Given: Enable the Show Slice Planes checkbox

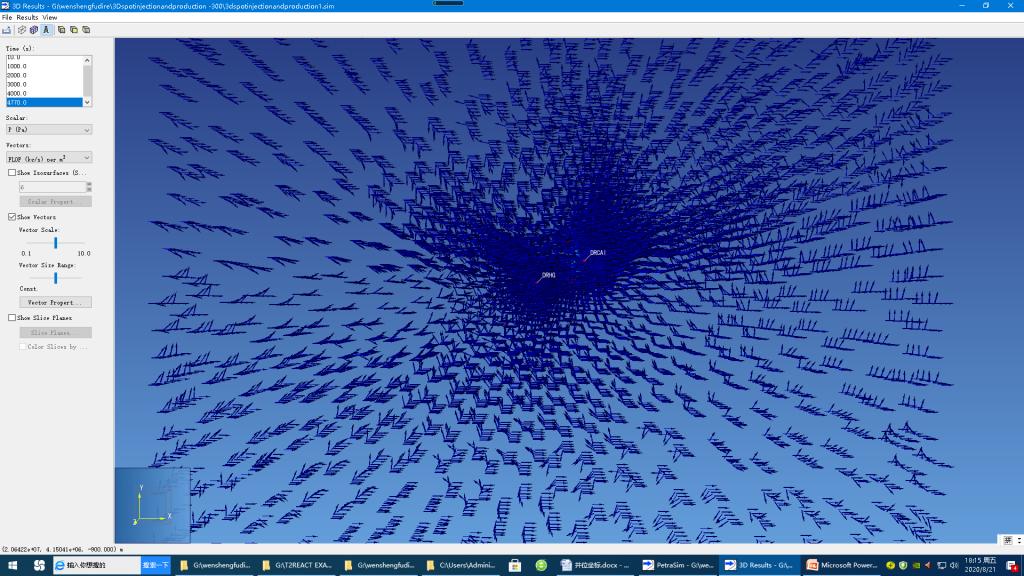Looking at the screenshot, I should tap(12, 318).
